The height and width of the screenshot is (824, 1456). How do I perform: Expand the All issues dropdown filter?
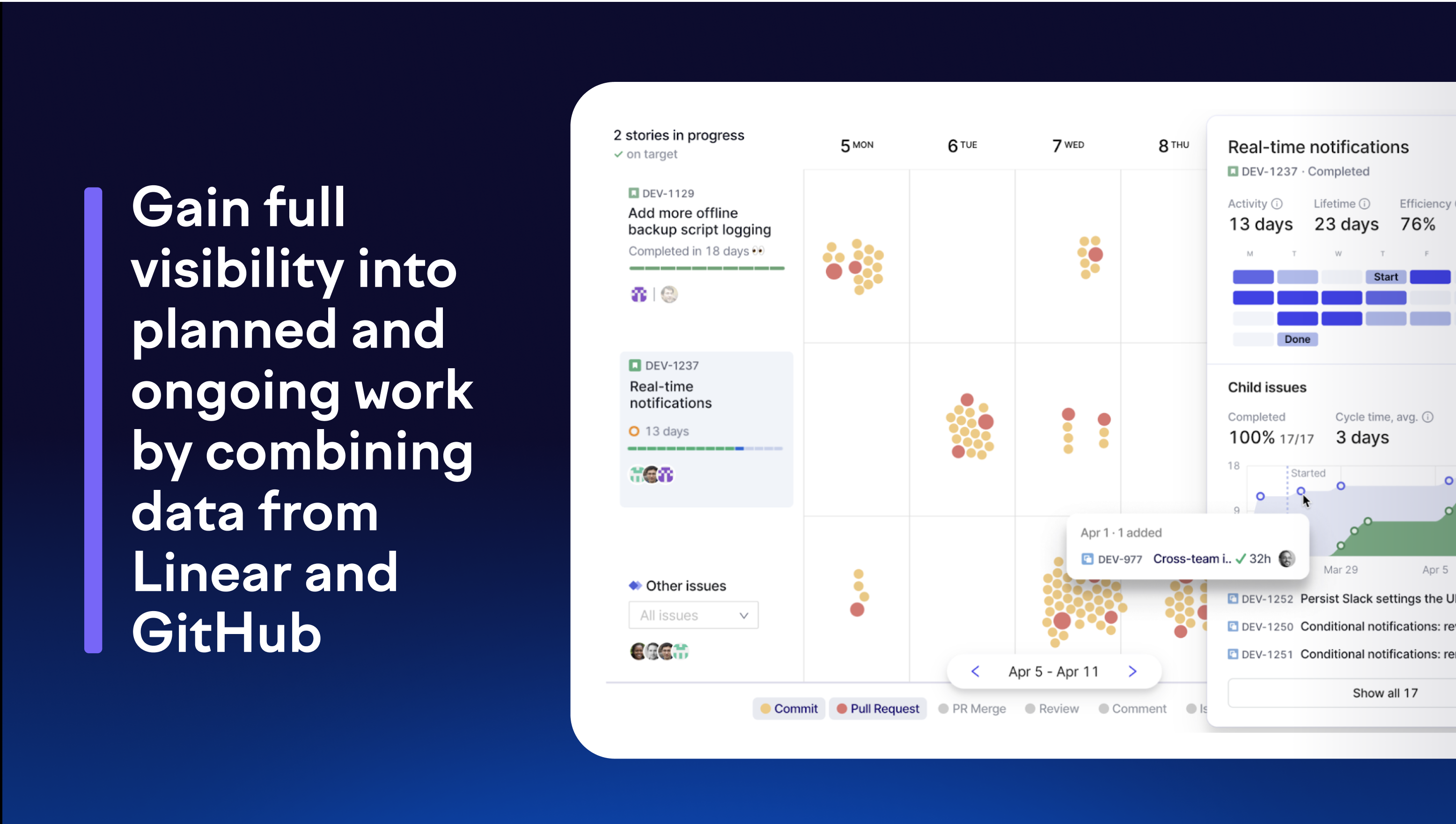pyautogui.click(x=692, y=615)
